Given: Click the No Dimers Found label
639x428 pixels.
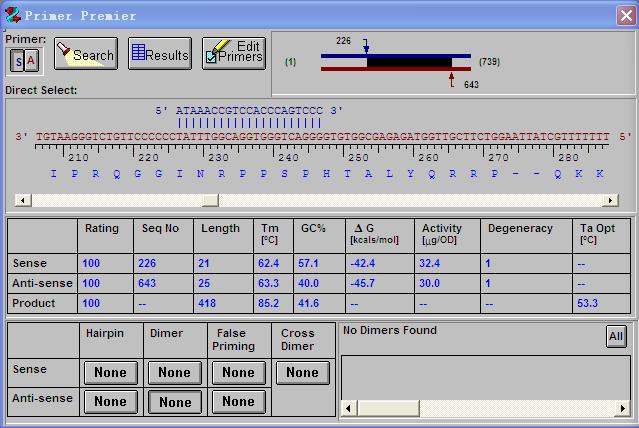Looking at the screenshot, I should (390, 330).
